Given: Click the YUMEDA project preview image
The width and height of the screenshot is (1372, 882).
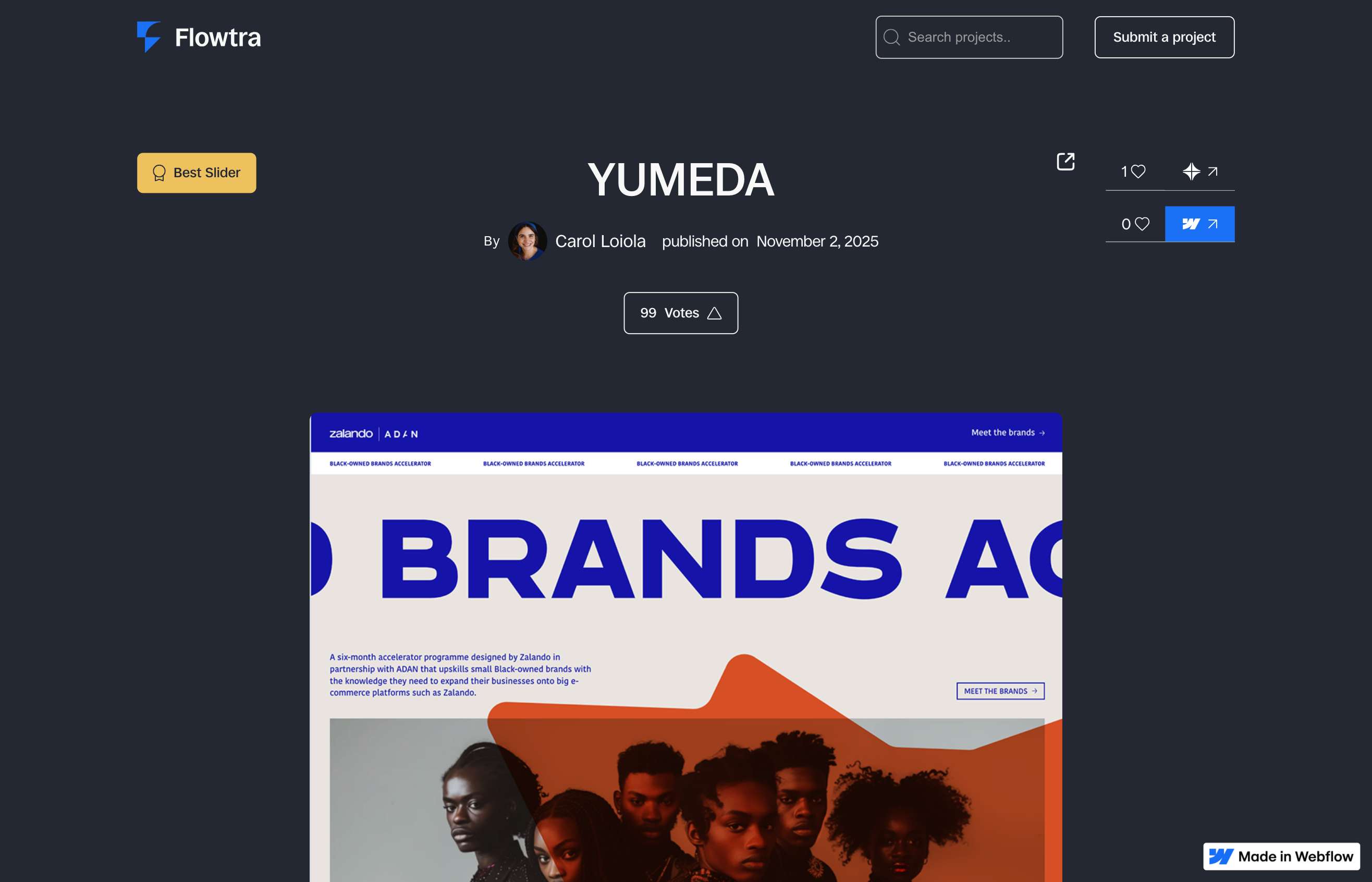Looking at the screenshot, I should click(x=686, y=647).
